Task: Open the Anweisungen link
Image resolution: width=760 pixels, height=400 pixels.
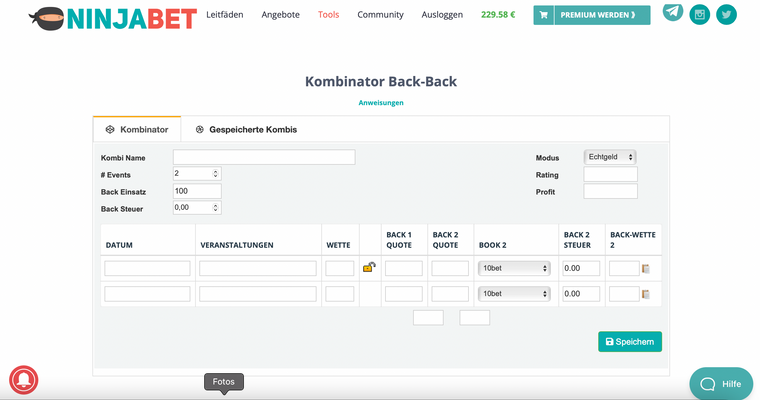Action: (x=380, y=102)
